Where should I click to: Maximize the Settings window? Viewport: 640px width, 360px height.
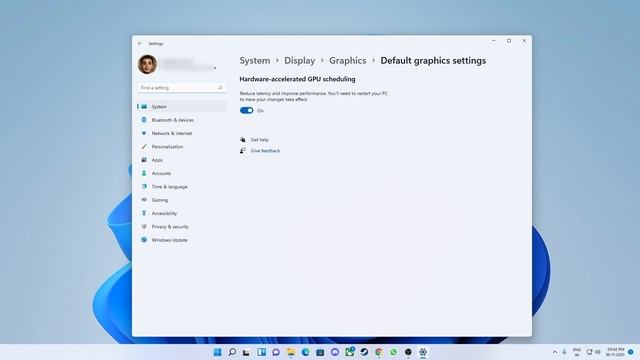pyautogui.click(x=509, y=41)
